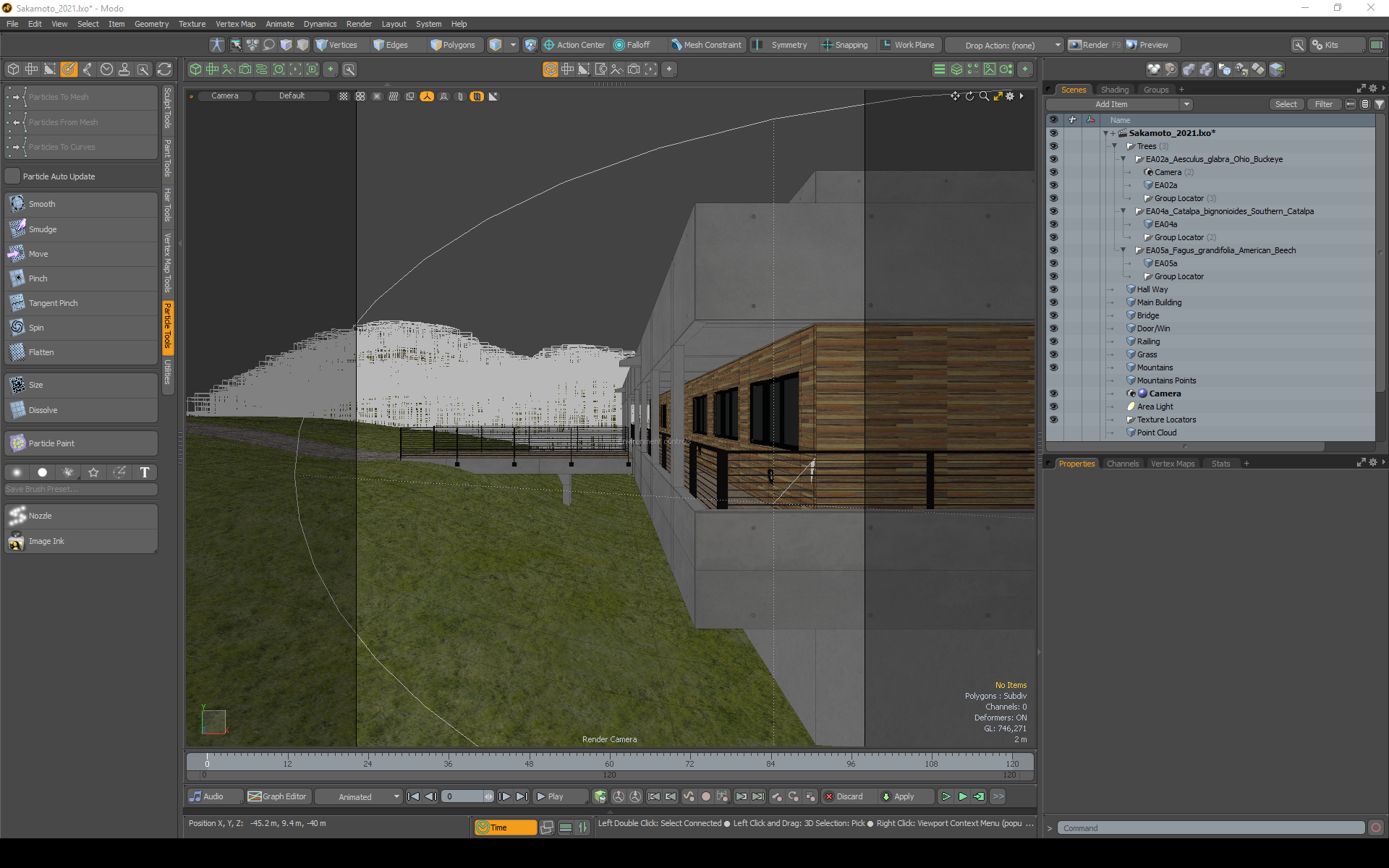Click the Filter button
1389x868 pixels.
(1323, 104)
